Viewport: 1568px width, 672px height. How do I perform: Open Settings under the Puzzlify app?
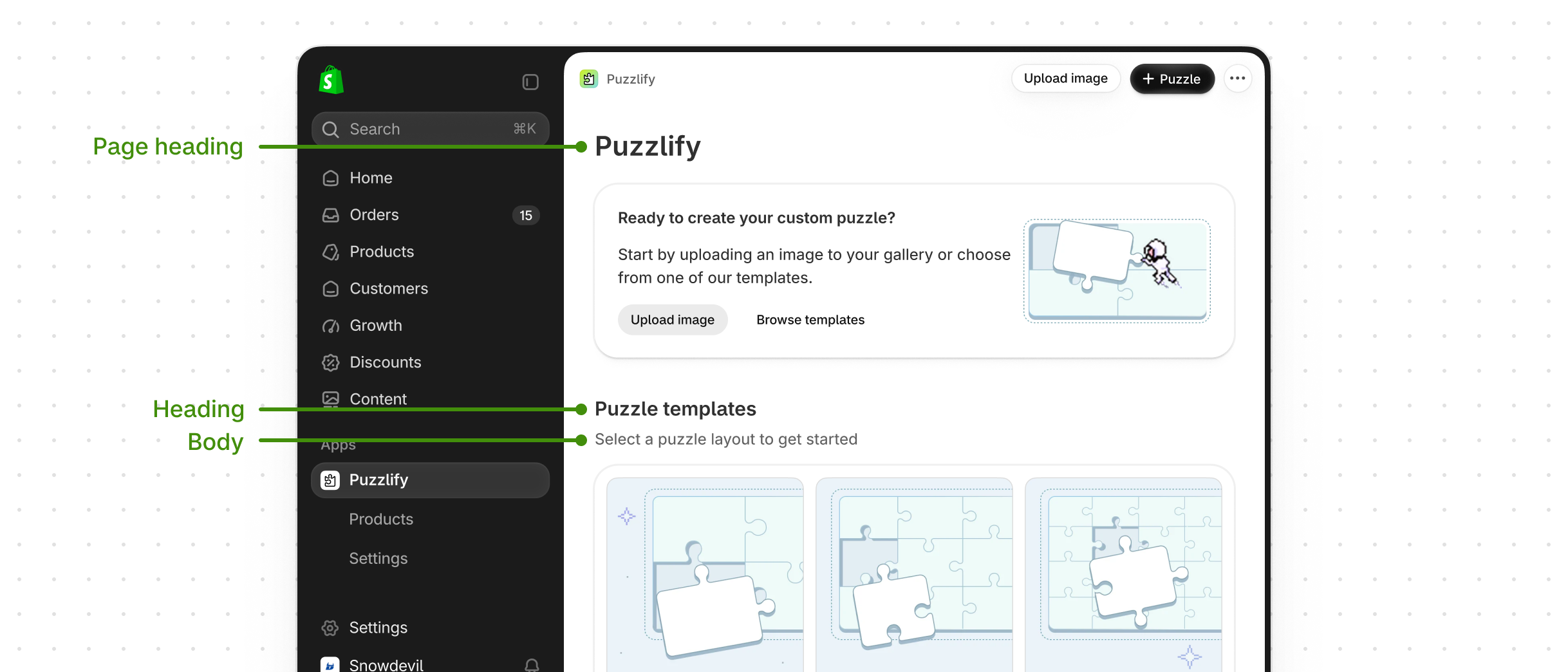coord(378,559)
